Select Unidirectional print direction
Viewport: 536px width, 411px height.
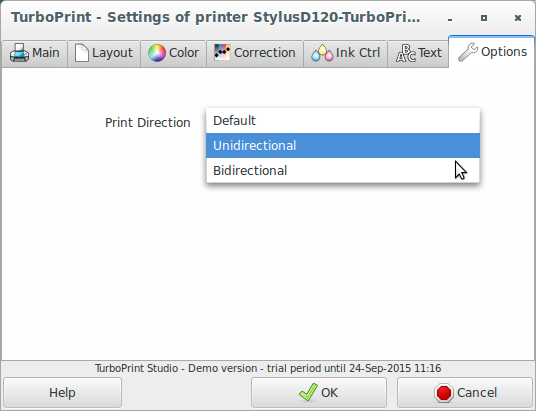click(x=343, y=146)
